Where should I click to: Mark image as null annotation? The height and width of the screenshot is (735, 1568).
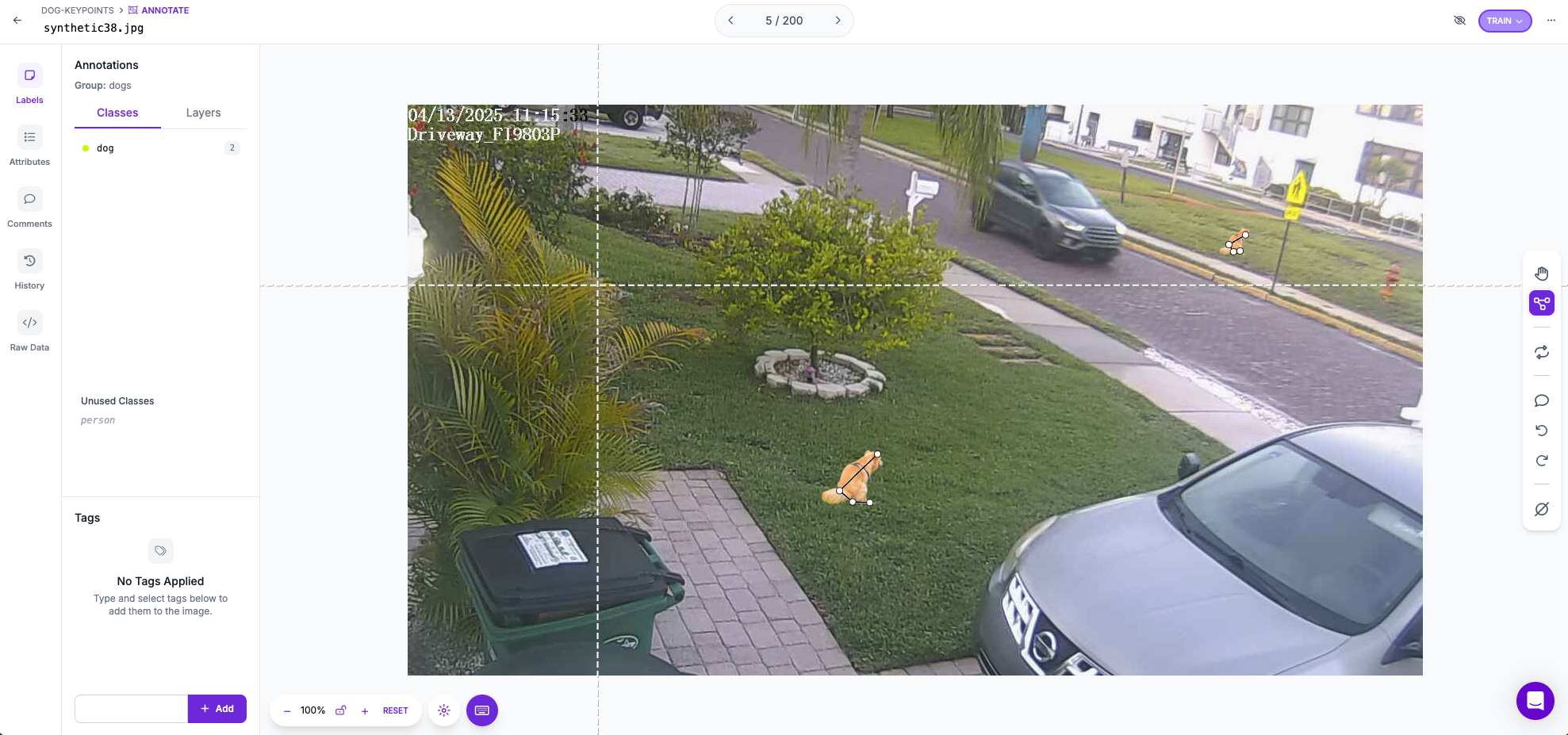tap(1541, 509)
